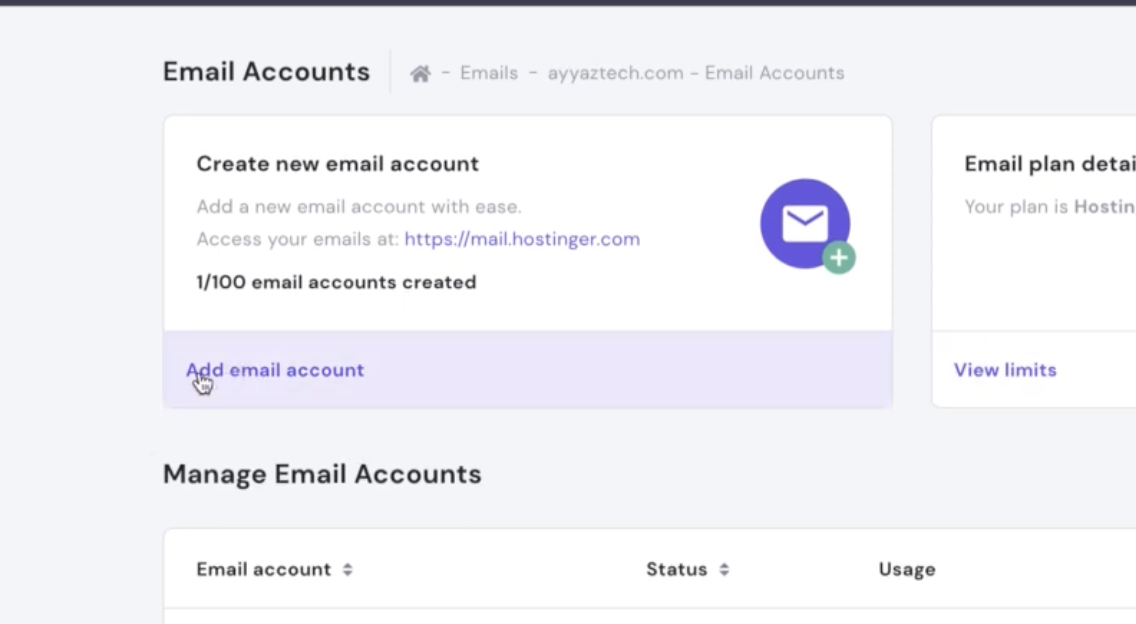Screen dimensions: 1136x624
Task: Click the Status column header
Action: [x=676, y=569]
